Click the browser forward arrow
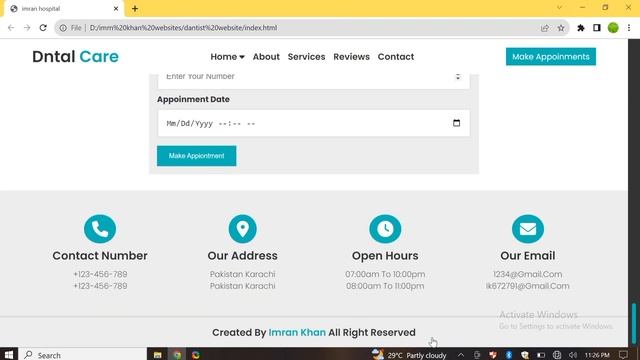This screenshot has height=360, width=640. pos(27,28)
